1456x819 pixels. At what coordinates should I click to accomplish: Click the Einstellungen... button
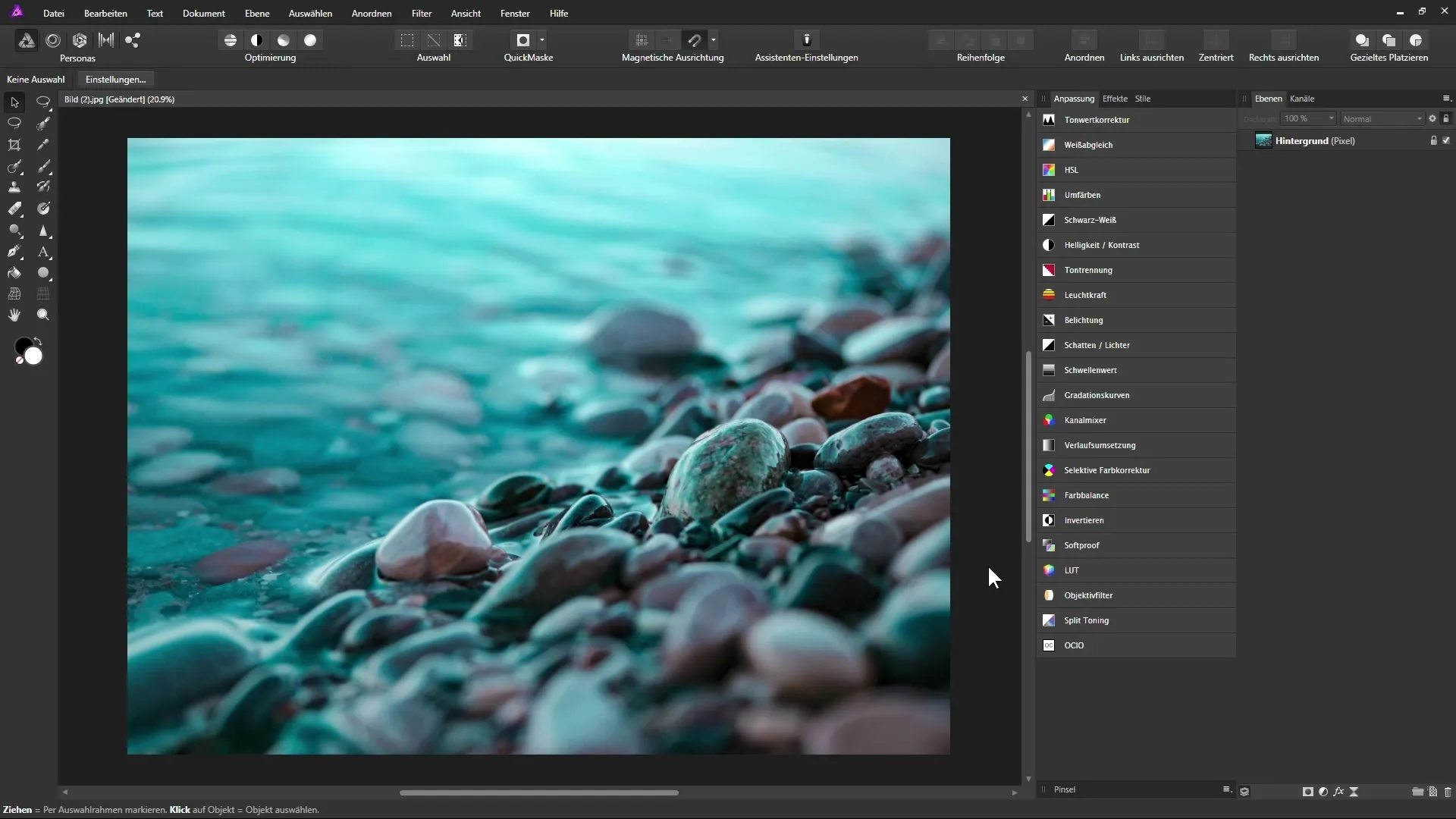click(115, 80)
